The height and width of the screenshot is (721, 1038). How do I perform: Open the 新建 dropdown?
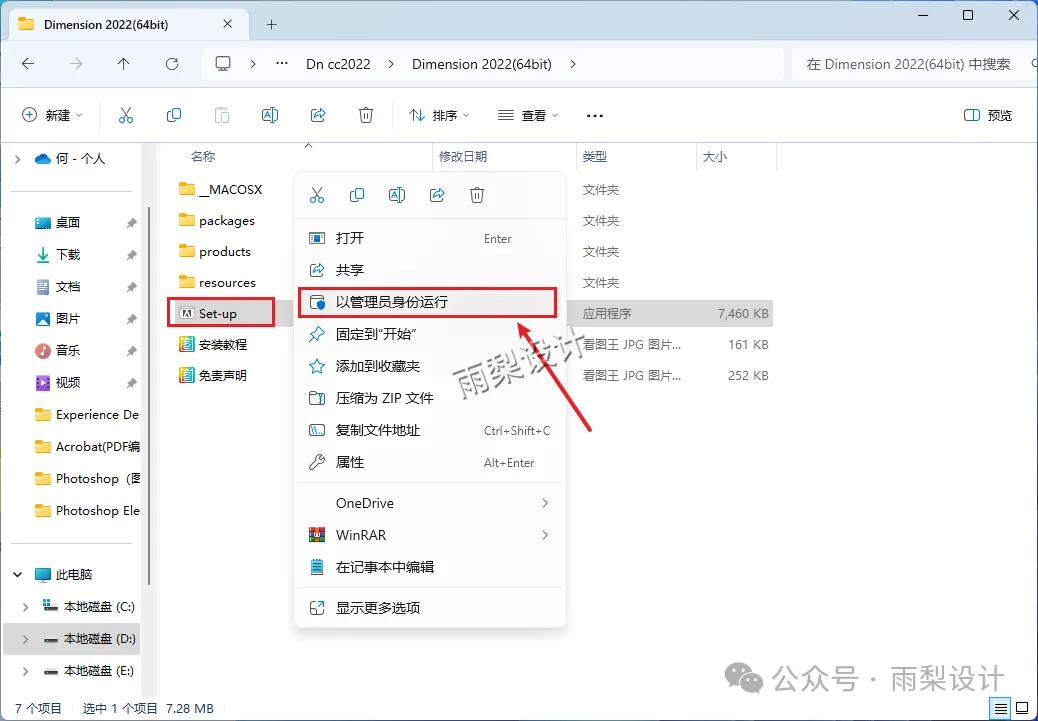52,115
